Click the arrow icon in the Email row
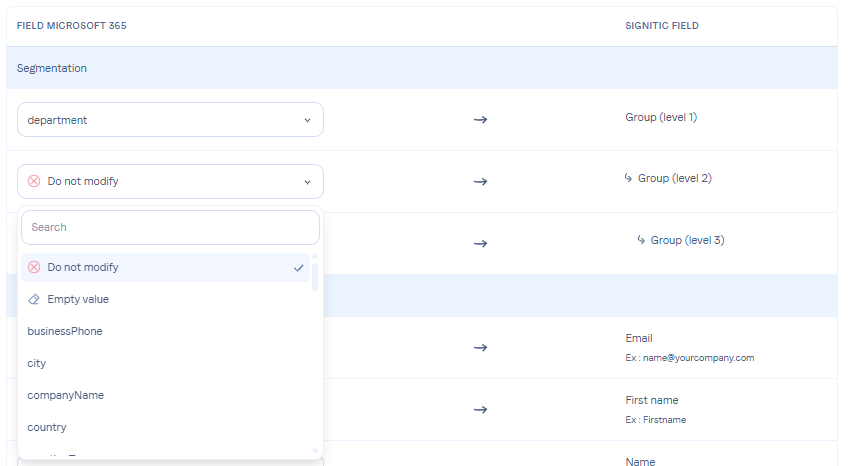 click(x=480, y=347)
